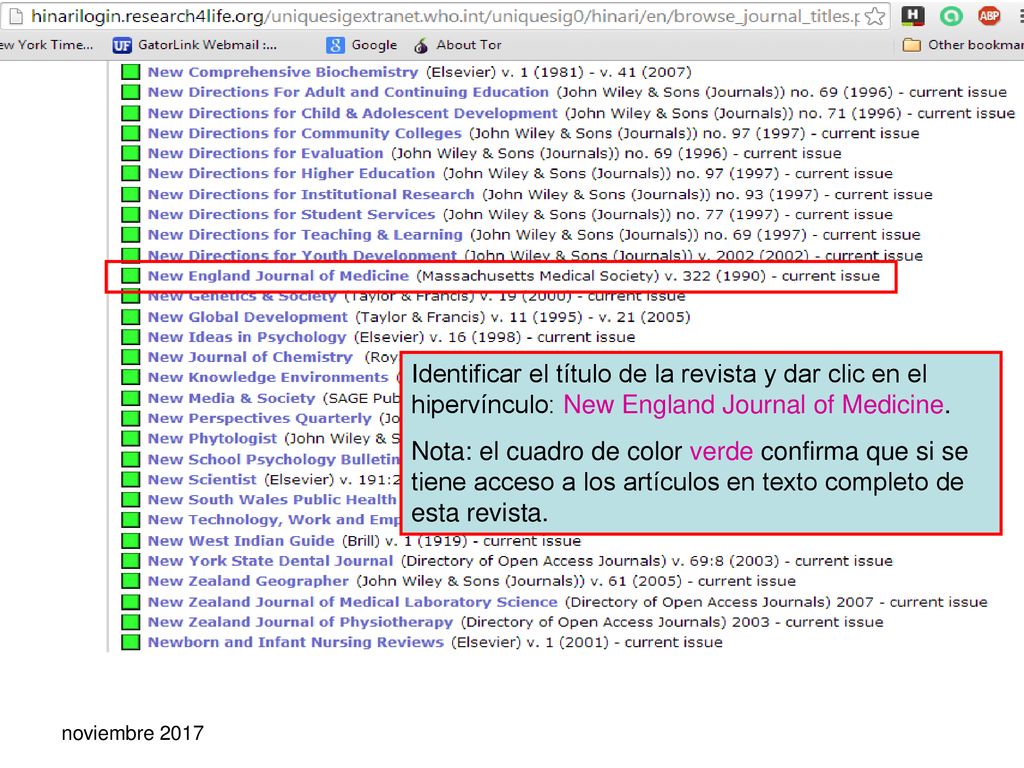Open New Phytologist journal
This screenshot has width=1024, height=768.
[x=212, y=439]
